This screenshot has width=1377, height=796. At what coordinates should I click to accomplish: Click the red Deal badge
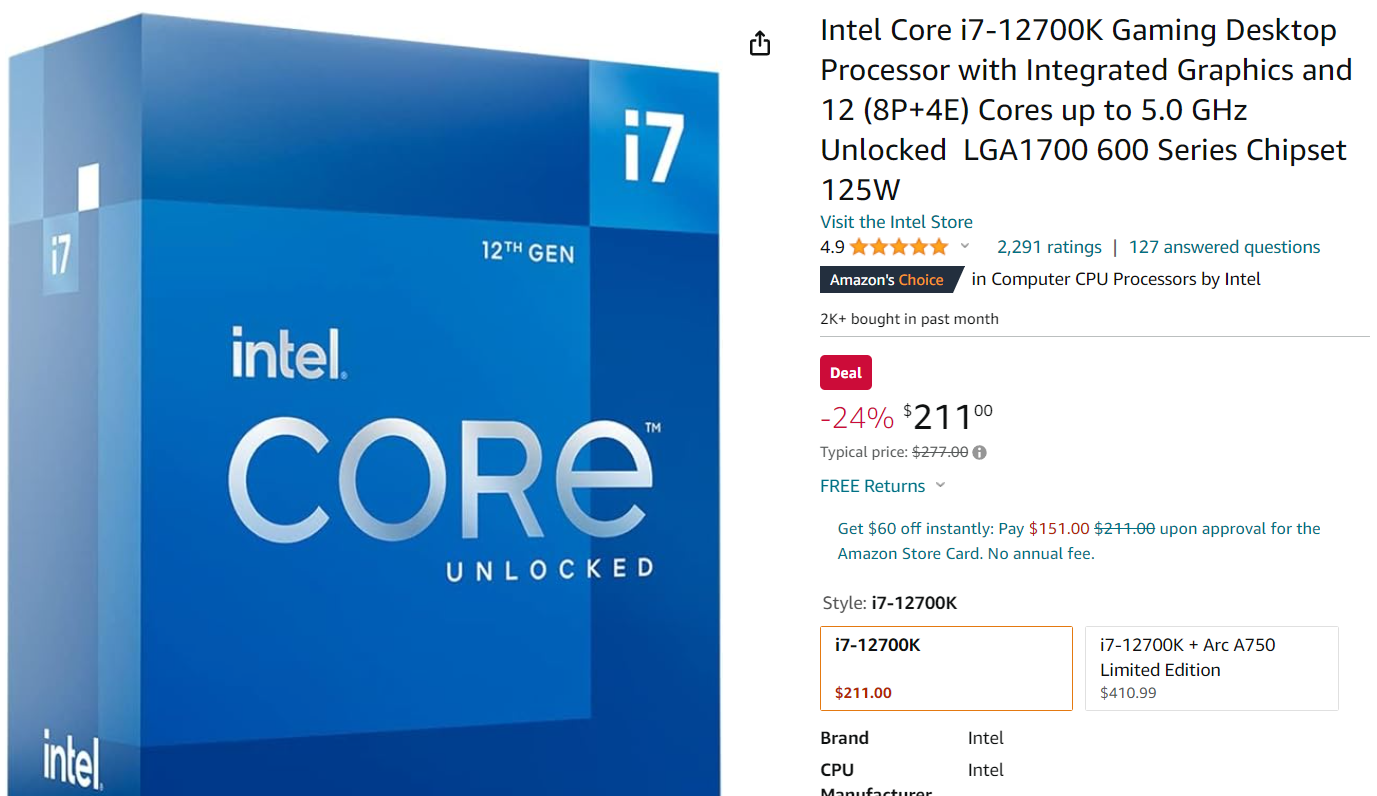click(846, 373)
